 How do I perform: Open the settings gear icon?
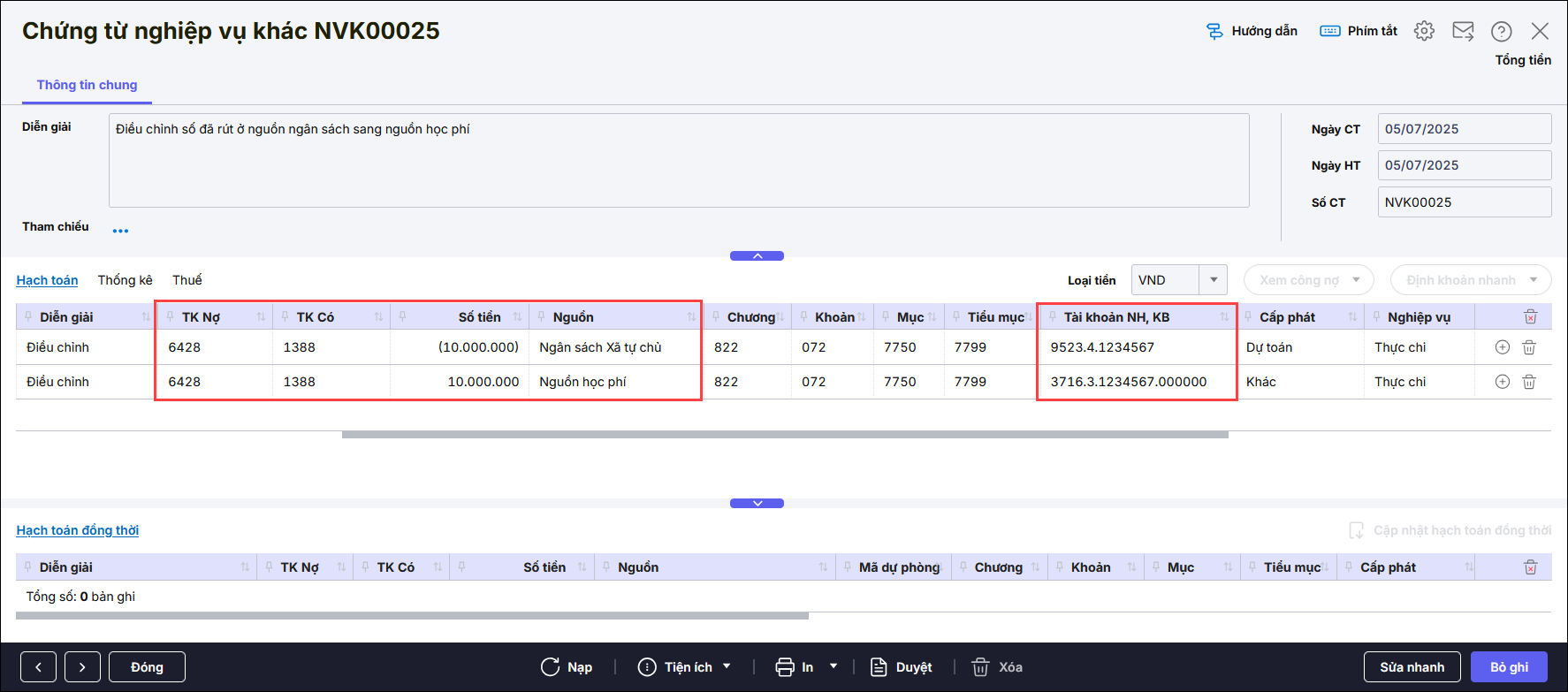(x=1424, y=31)
